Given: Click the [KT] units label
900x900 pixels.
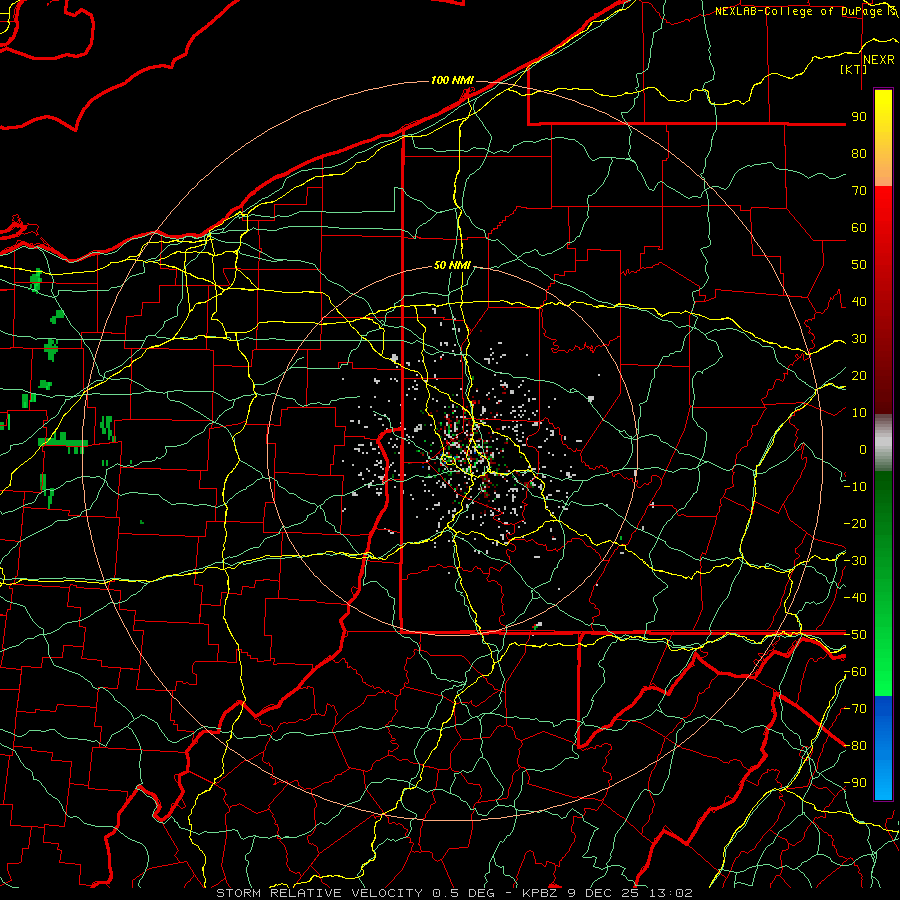Looking at the screenshot, I should coord(854,69).
